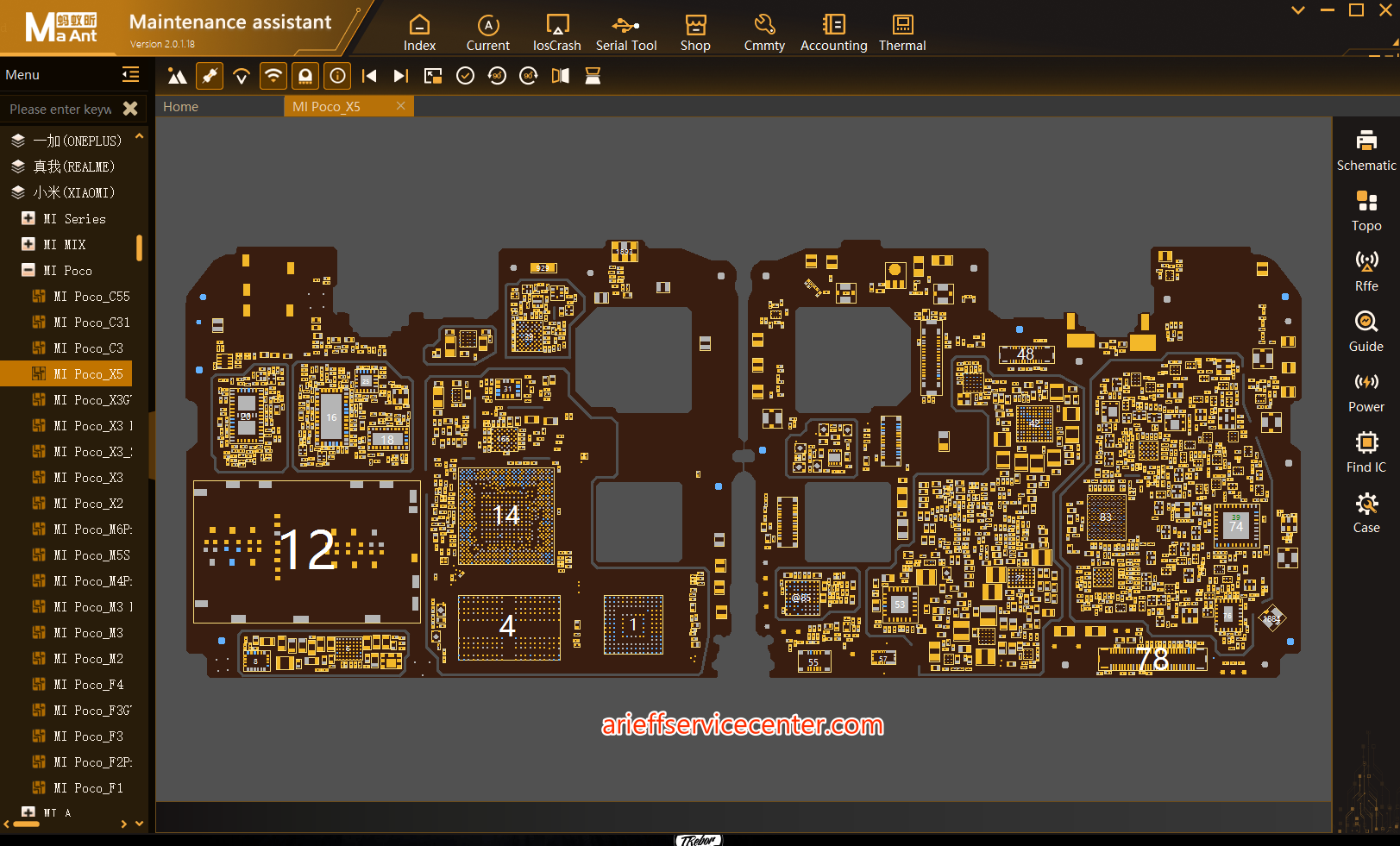1400x846 pixels.
Task: Open the IosCrash tool
Action: point(557,33)
